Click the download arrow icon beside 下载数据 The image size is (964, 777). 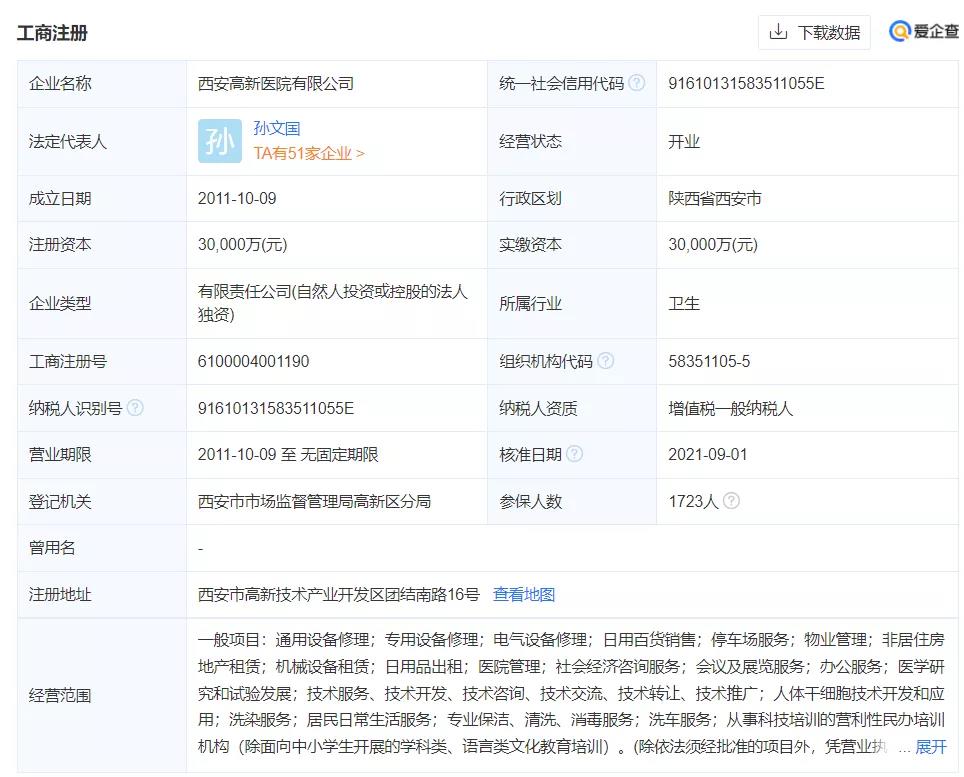pyautogui.click(x=778, y=31)
